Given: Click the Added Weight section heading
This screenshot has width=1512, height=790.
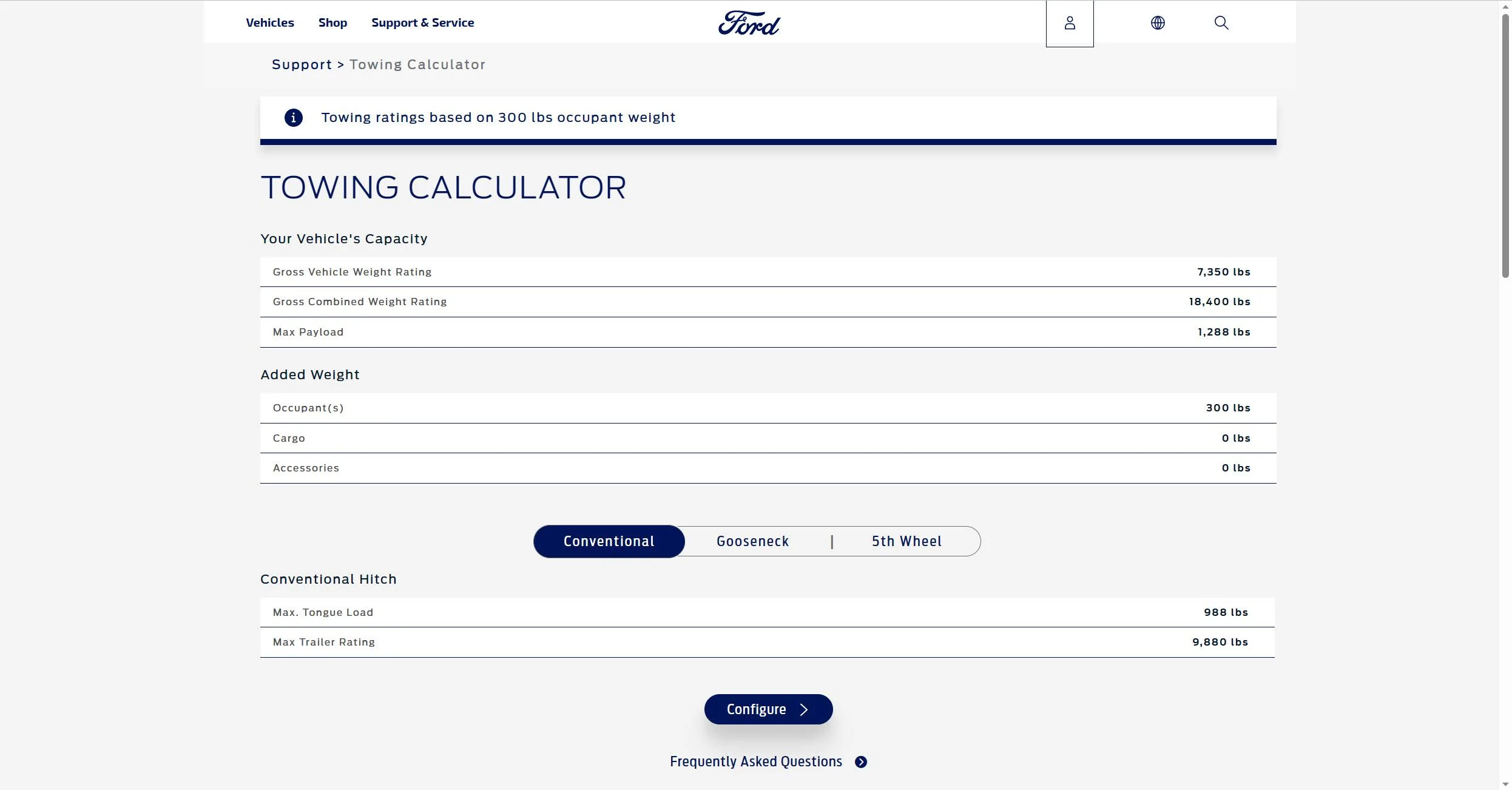Looking at the screenshot, I should [310, 374].
